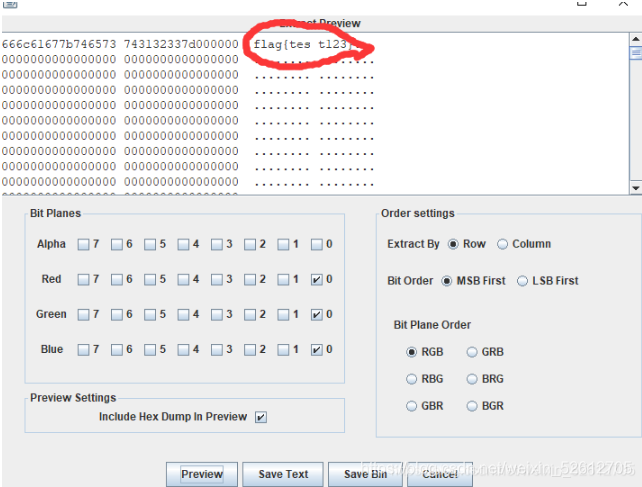The height and width of the screenshot is (487, 642).
Task: Select RBG bit plane order
Action: click(x=411, y=379)
